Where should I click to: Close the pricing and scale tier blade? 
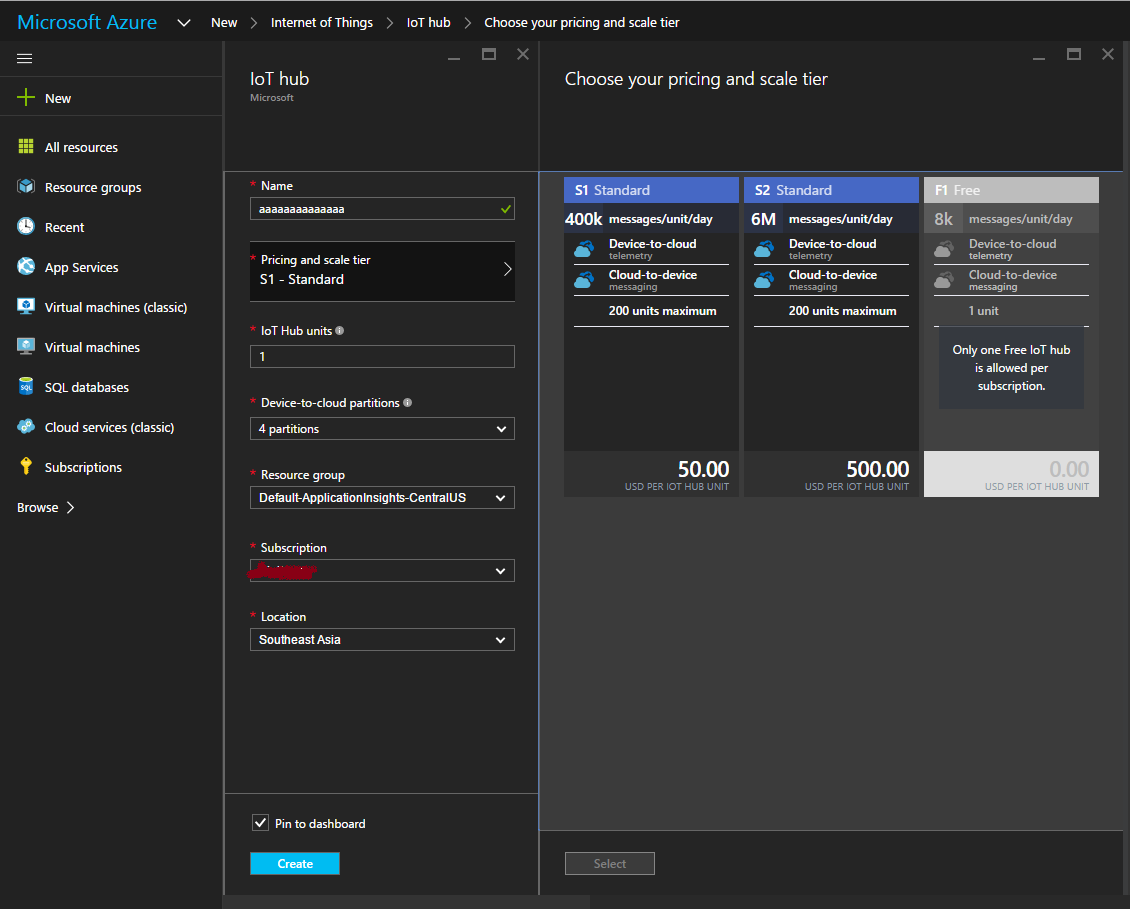click(1108, 54)
